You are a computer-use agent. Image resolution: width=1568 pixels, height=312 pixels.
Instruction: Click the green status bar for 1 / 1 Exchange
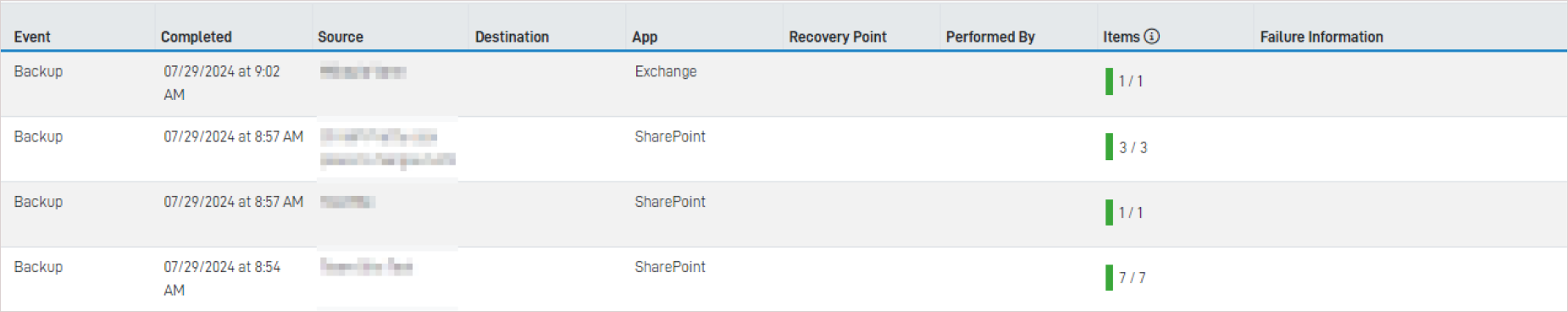tap(1109, 81)
